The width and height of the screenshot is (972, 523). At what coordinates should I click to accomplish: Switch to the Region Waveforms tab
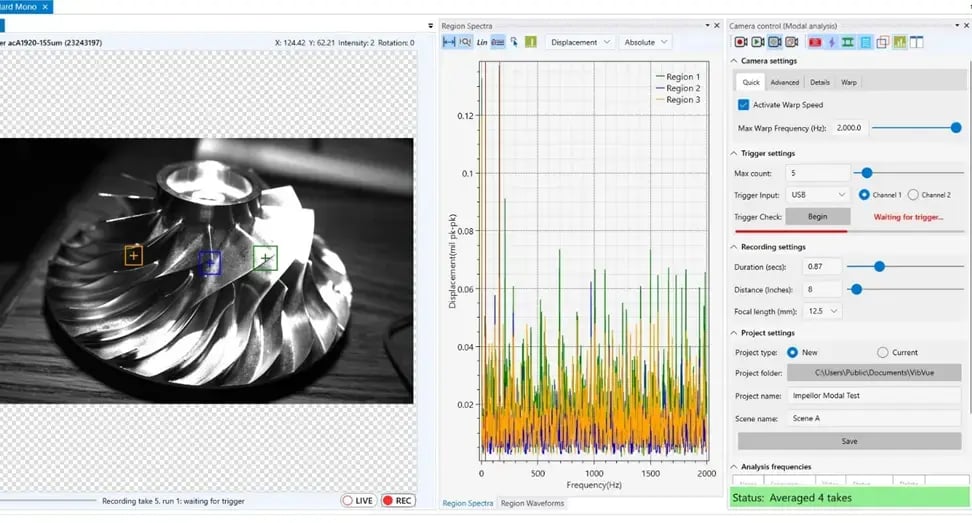[532, 503]
